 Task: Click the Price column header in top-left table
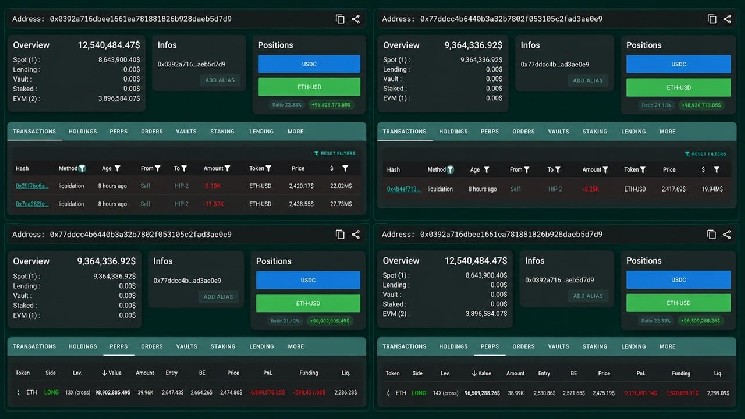[x=298, y=169]
